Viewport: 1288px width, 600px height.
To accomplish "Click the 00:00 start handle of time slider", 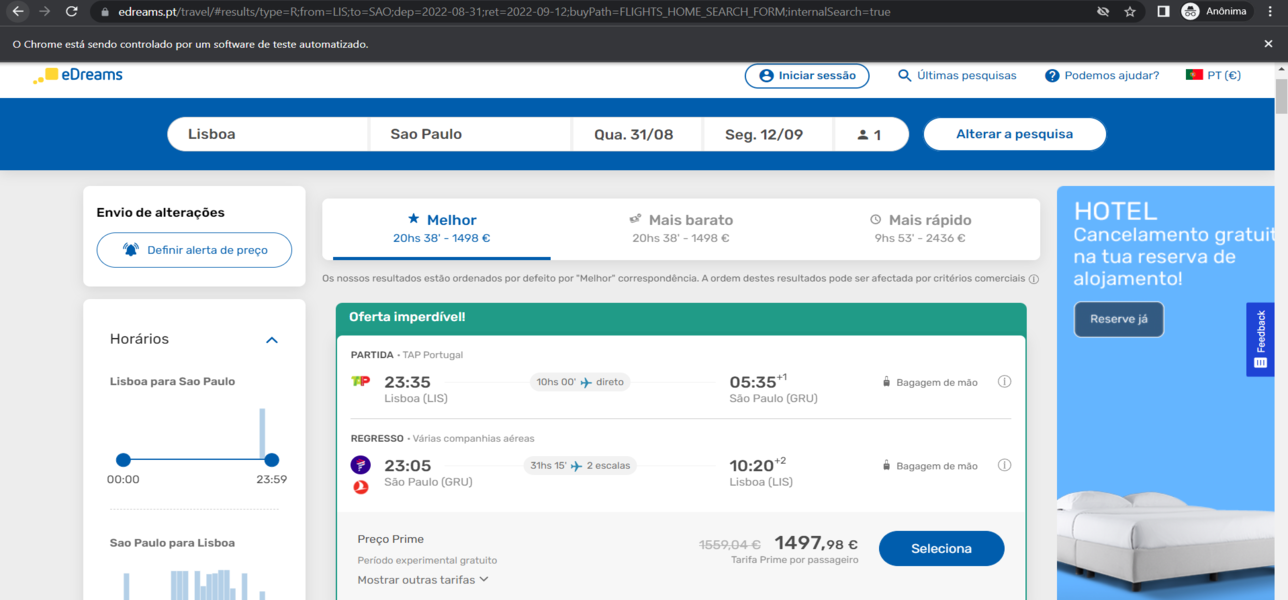I will pyautogui.click(x=123, y=460).
